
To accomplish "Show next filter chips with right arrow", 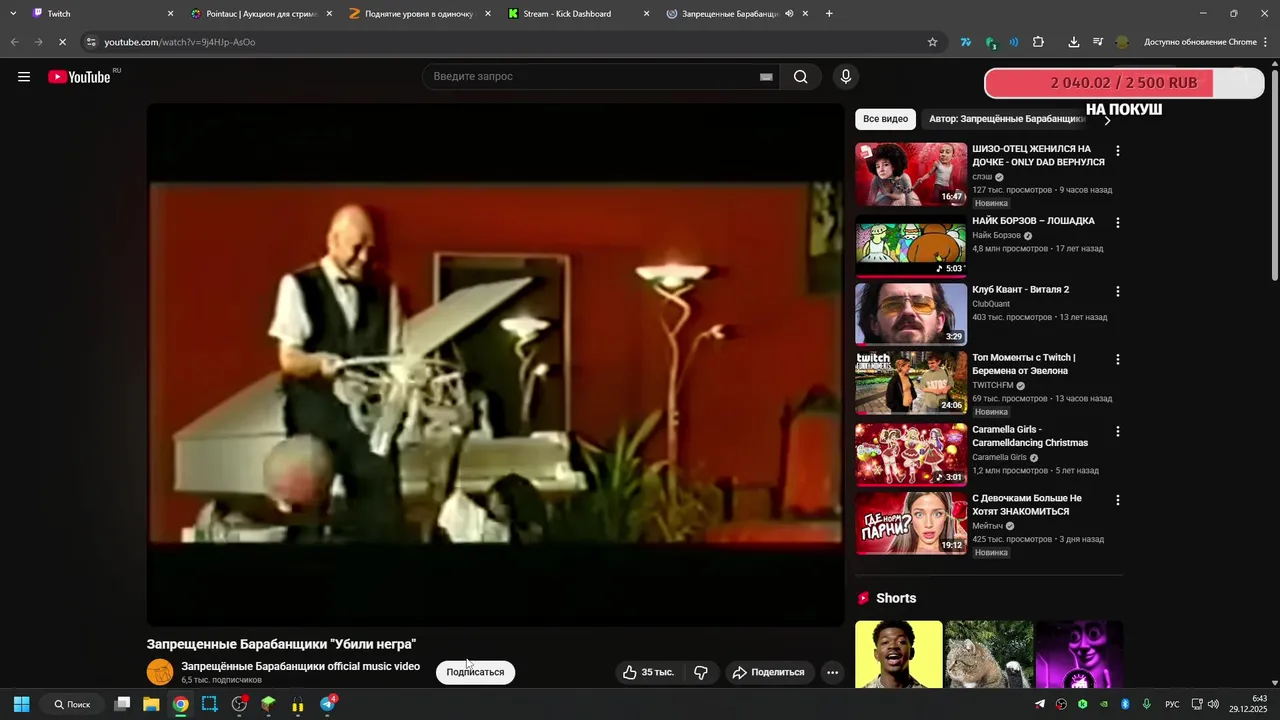I will [x=1107, y=120].
